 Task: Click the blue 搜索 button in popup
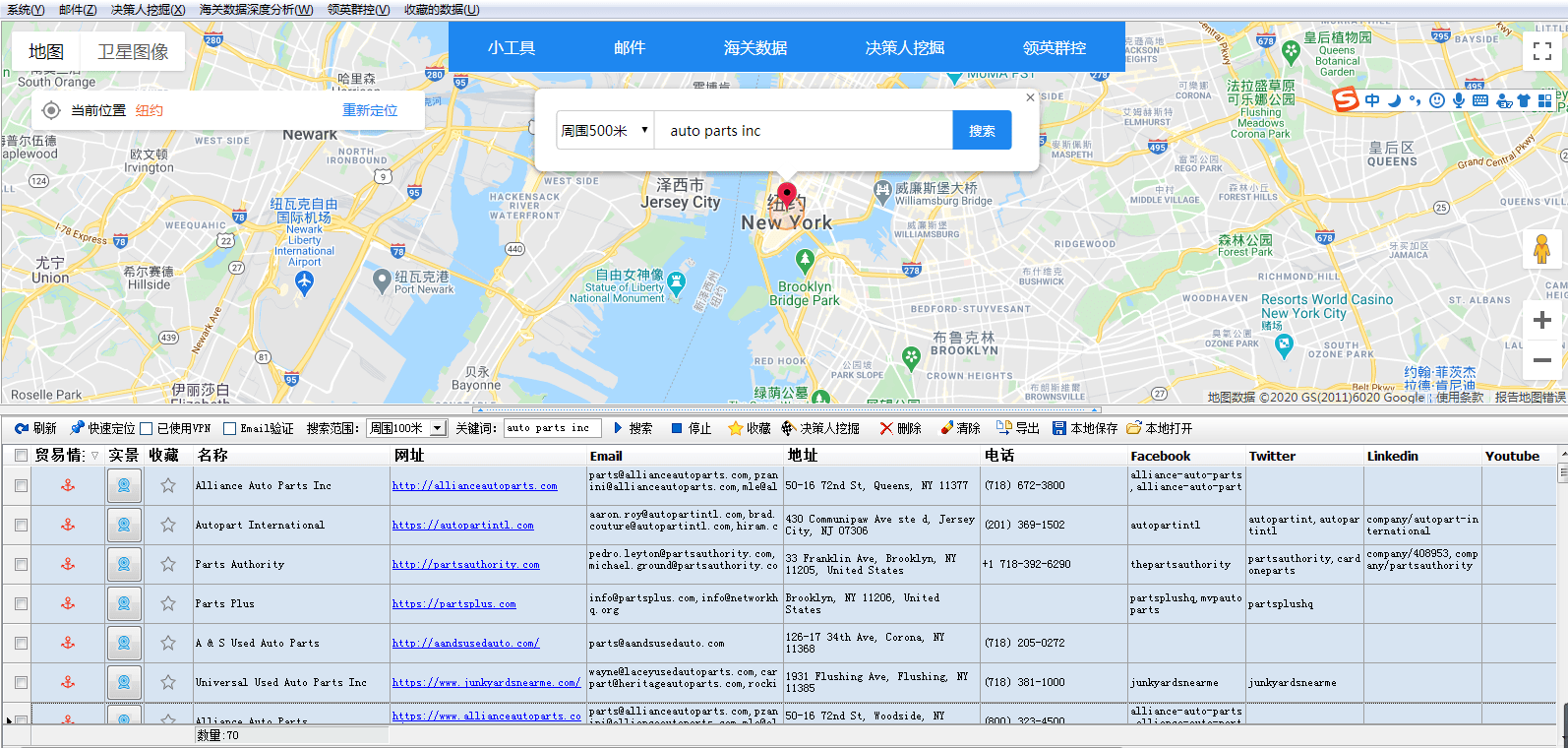pos(982,130)
